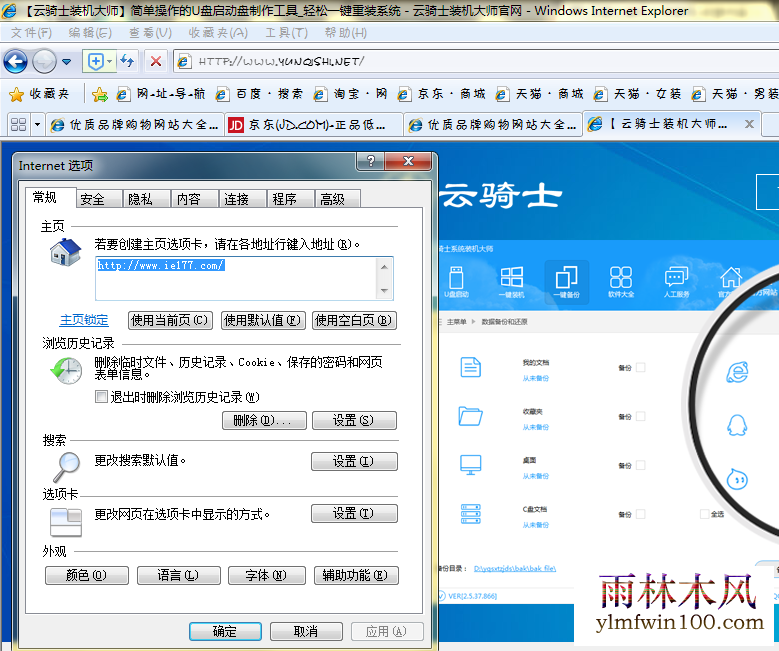This screenshot has height=651, width=779.
Task: Open the 天猫·商城 favorites link
Action: 539,94
